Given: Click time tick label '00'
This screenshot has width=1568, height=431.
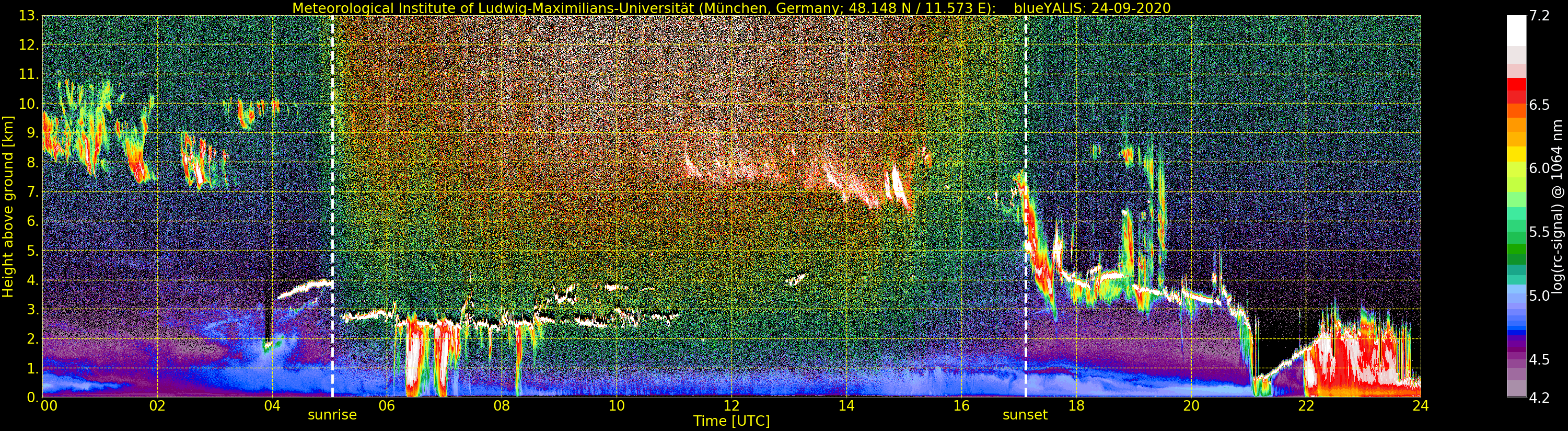Looking at the screenshot, I should click(49, 405).
